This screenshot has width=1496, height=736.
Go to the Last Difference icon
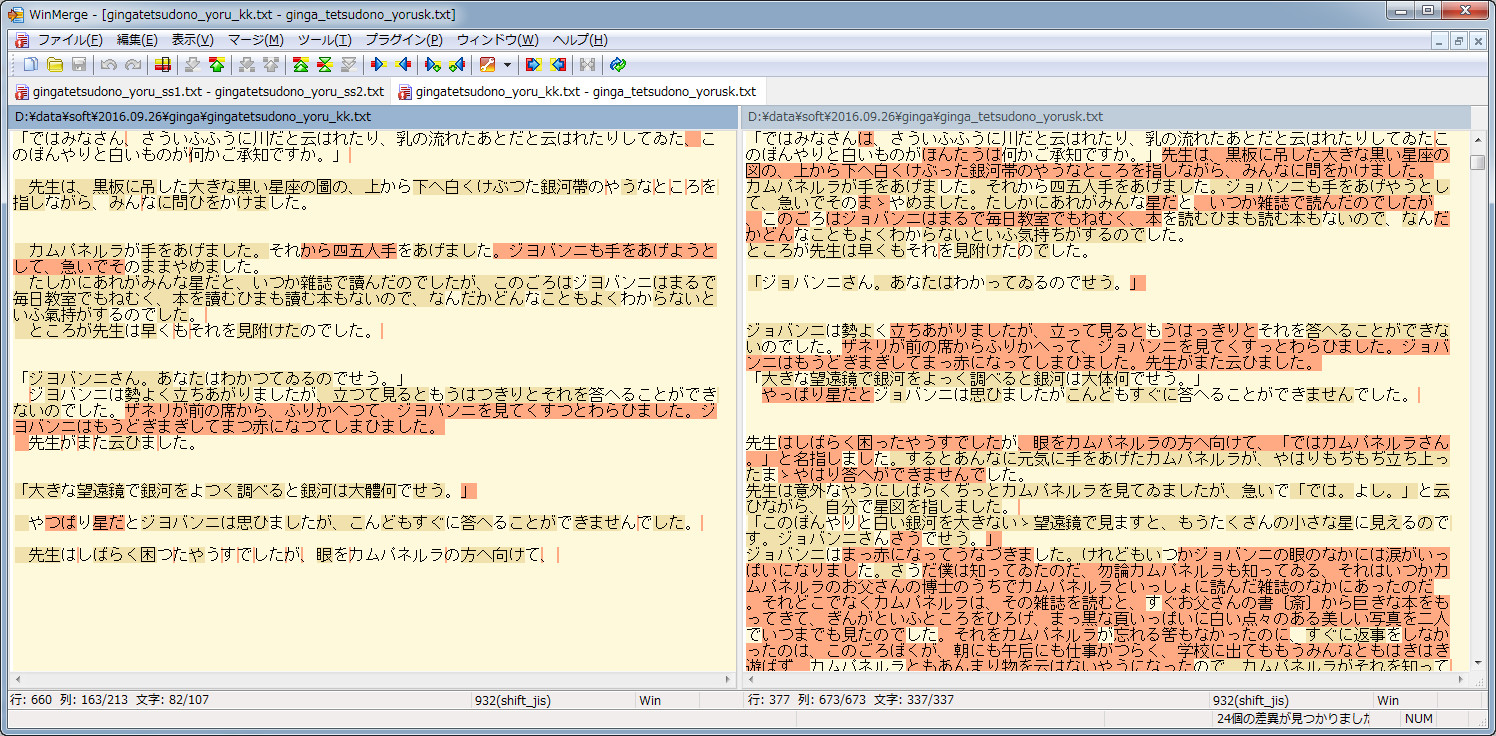click(348, 63)
